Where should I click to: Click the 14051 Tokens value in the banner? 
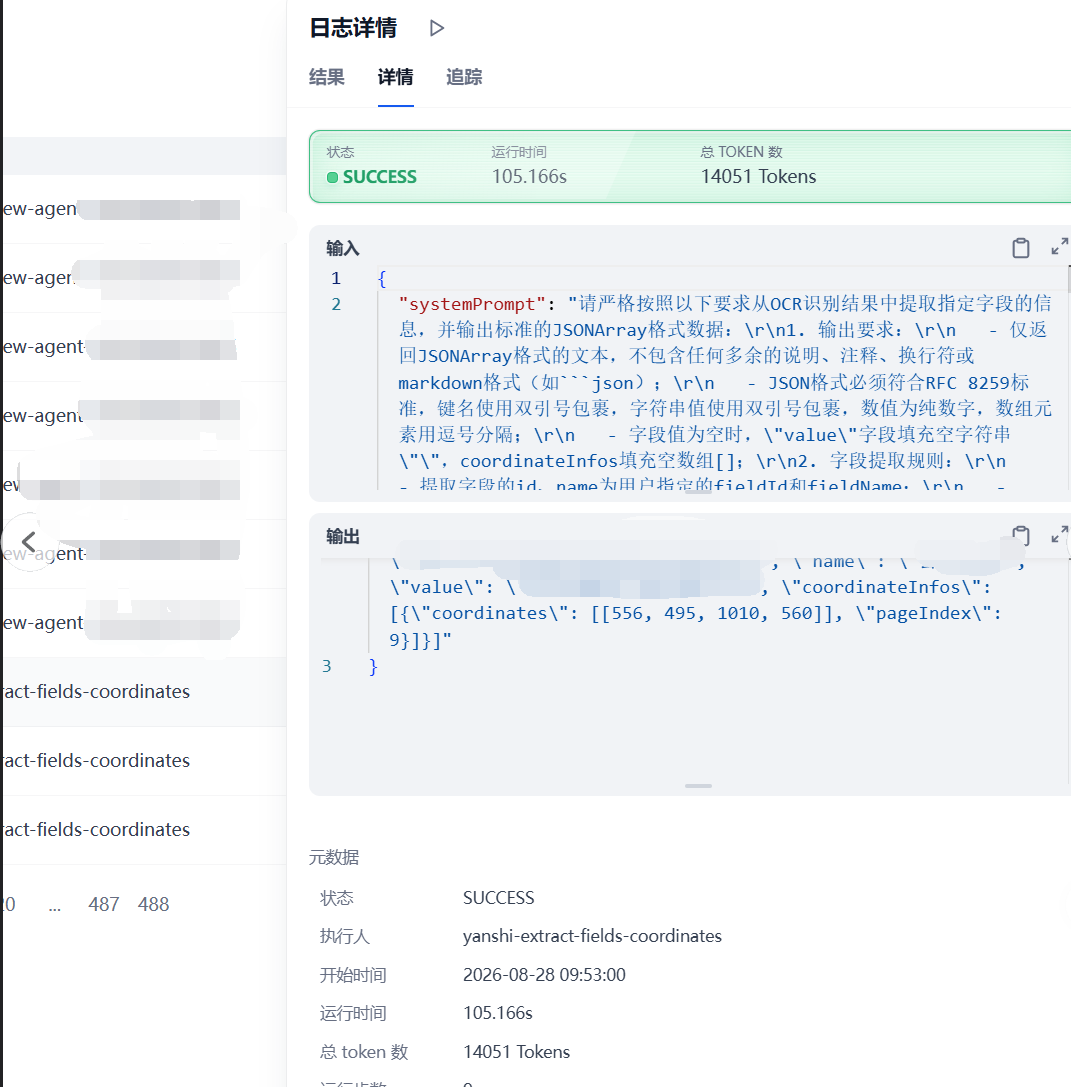(x=758, y=176)
